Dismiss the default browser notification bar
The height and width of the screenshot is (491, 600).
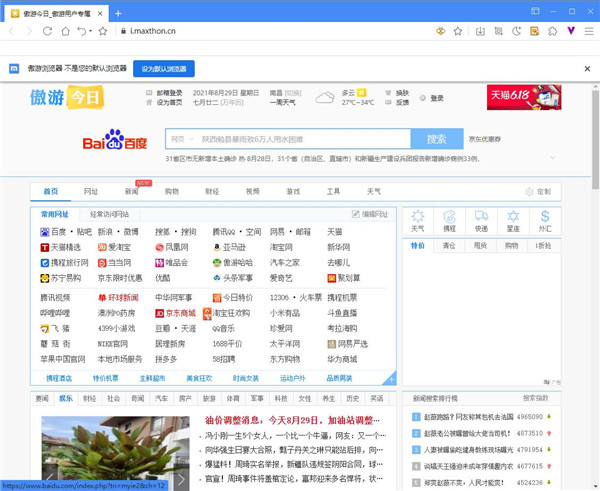(x=587, y=69)
